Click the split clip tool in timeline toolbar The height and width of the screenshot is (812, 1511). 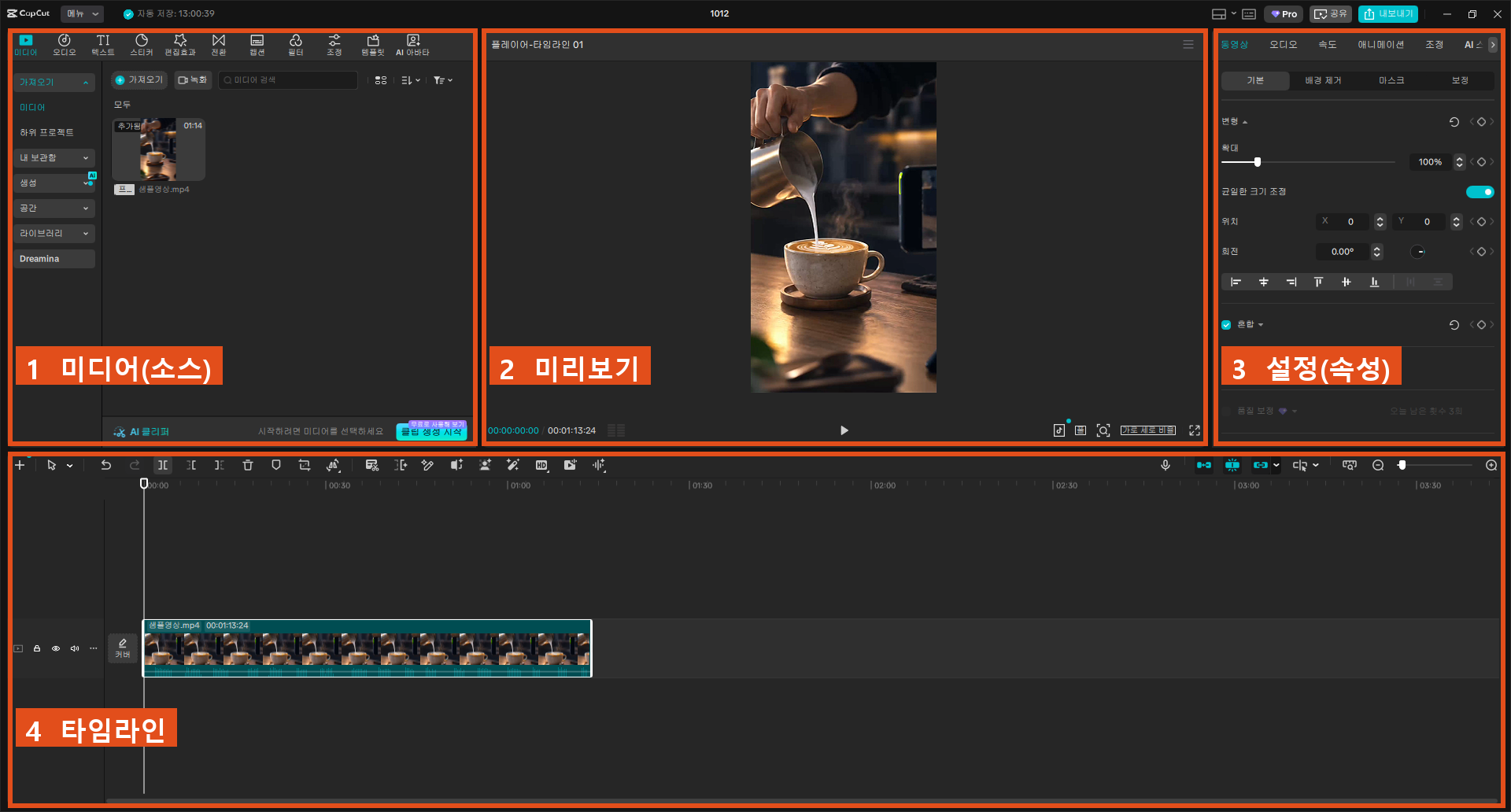point(162,465)
